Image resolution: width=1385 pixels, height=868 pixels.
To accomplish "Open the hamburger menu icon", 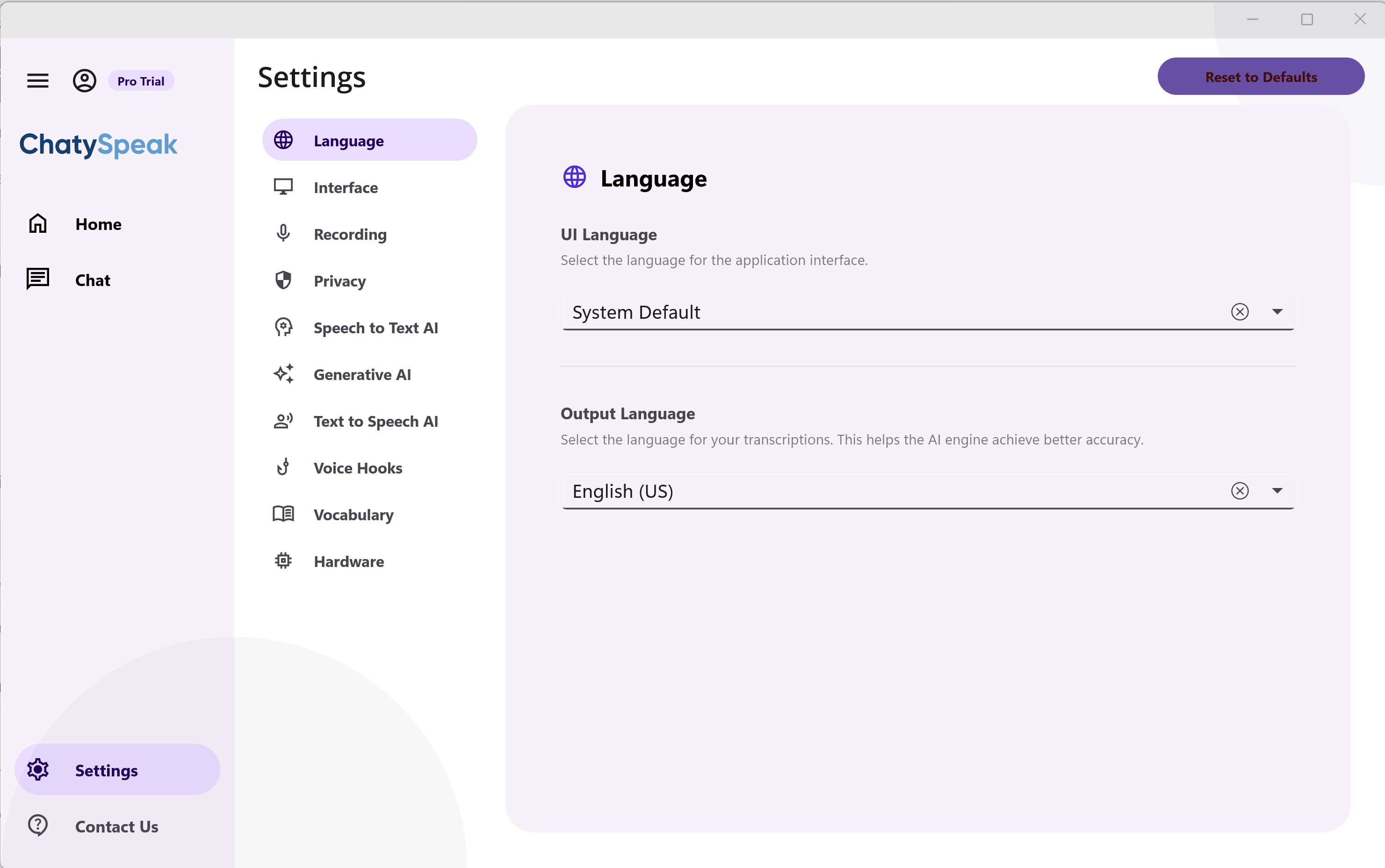I will point(38,81).
